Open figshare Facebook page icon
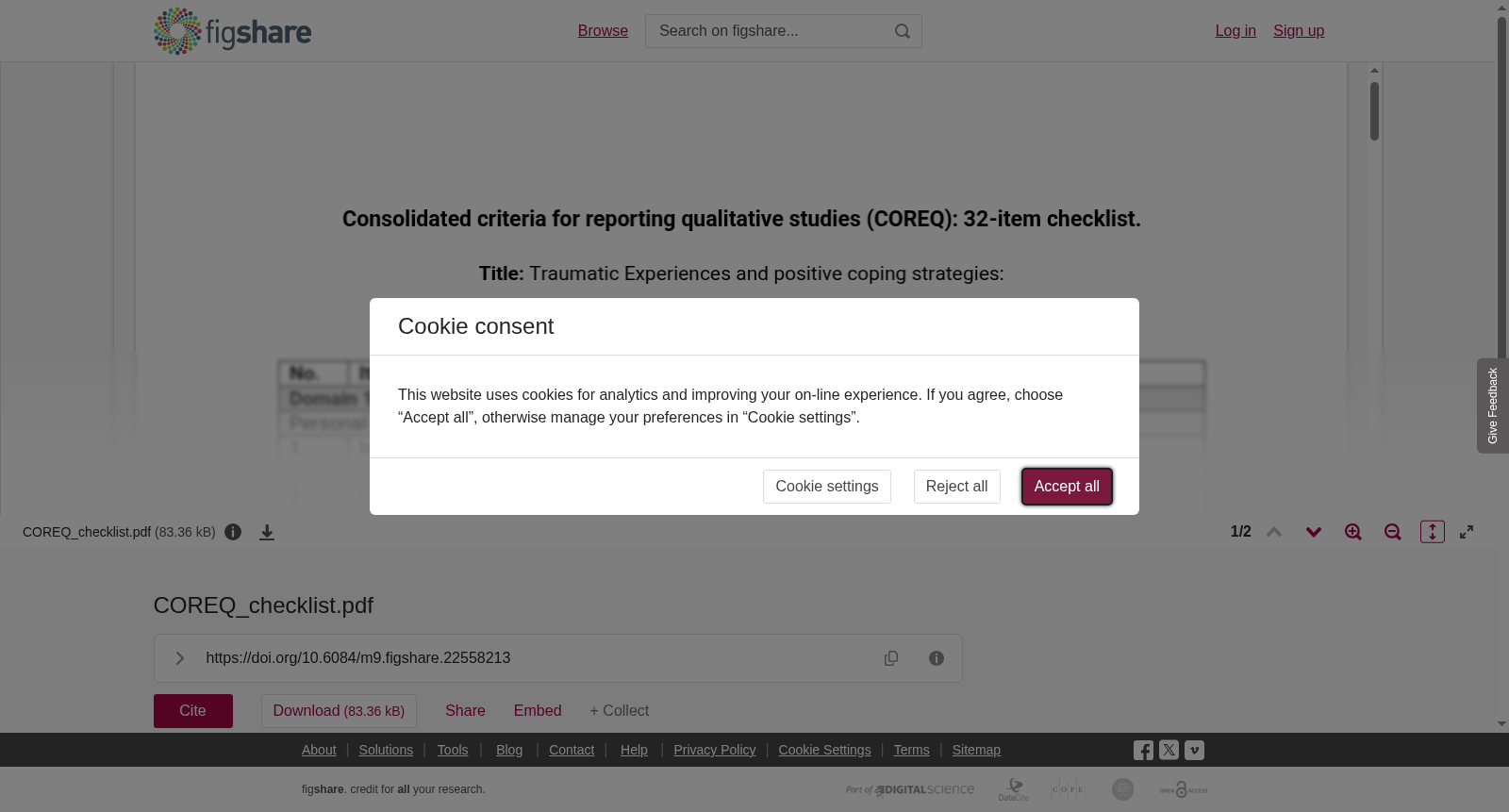 coord(1143,751)
